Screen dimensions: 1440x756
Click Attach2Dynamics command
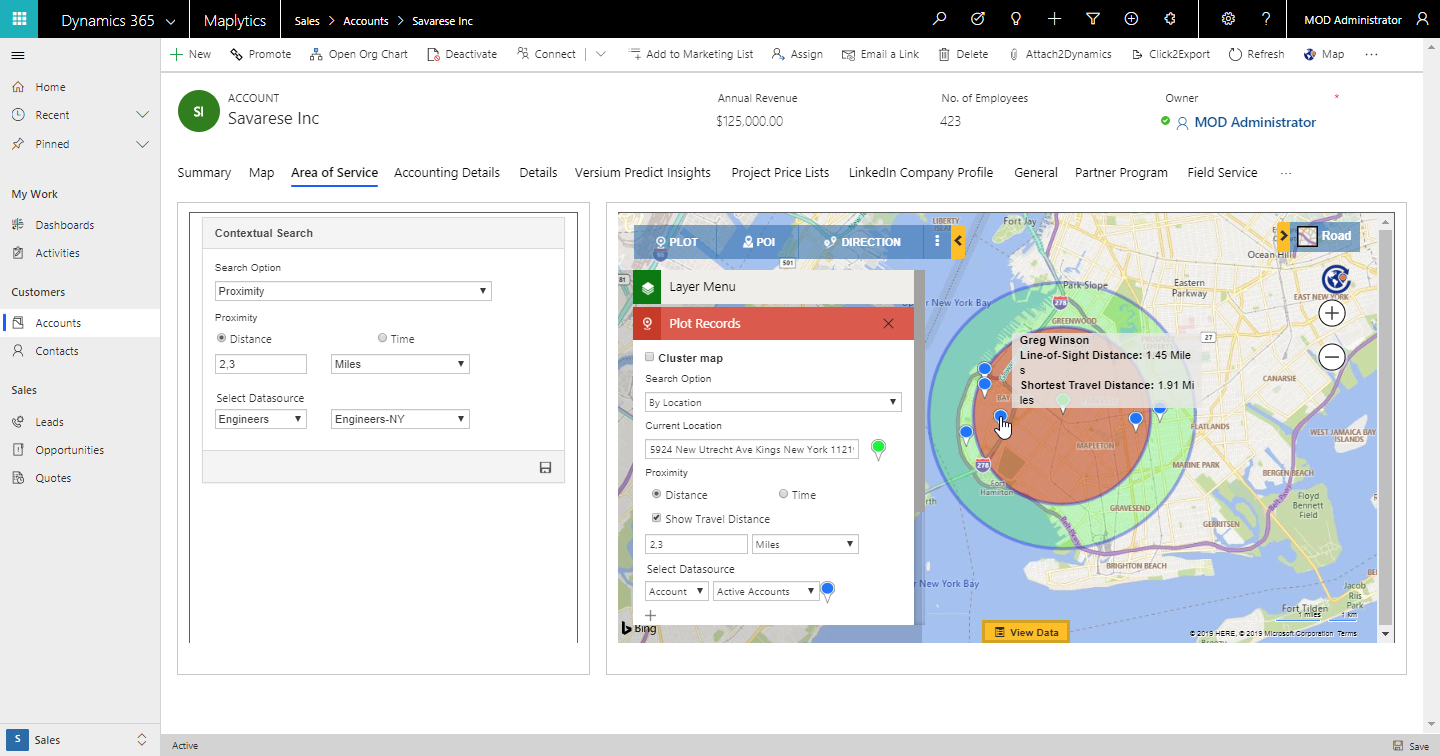tap(1060, 54)
